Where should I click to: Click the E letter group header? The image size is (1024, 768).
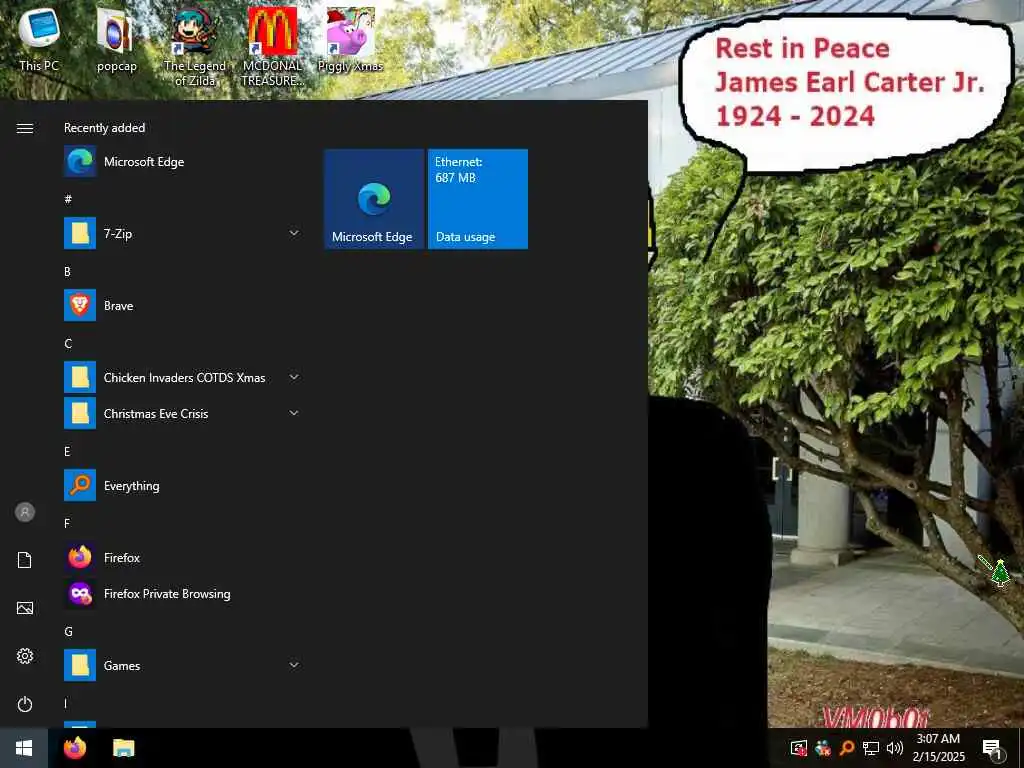[x=67, y=451]
